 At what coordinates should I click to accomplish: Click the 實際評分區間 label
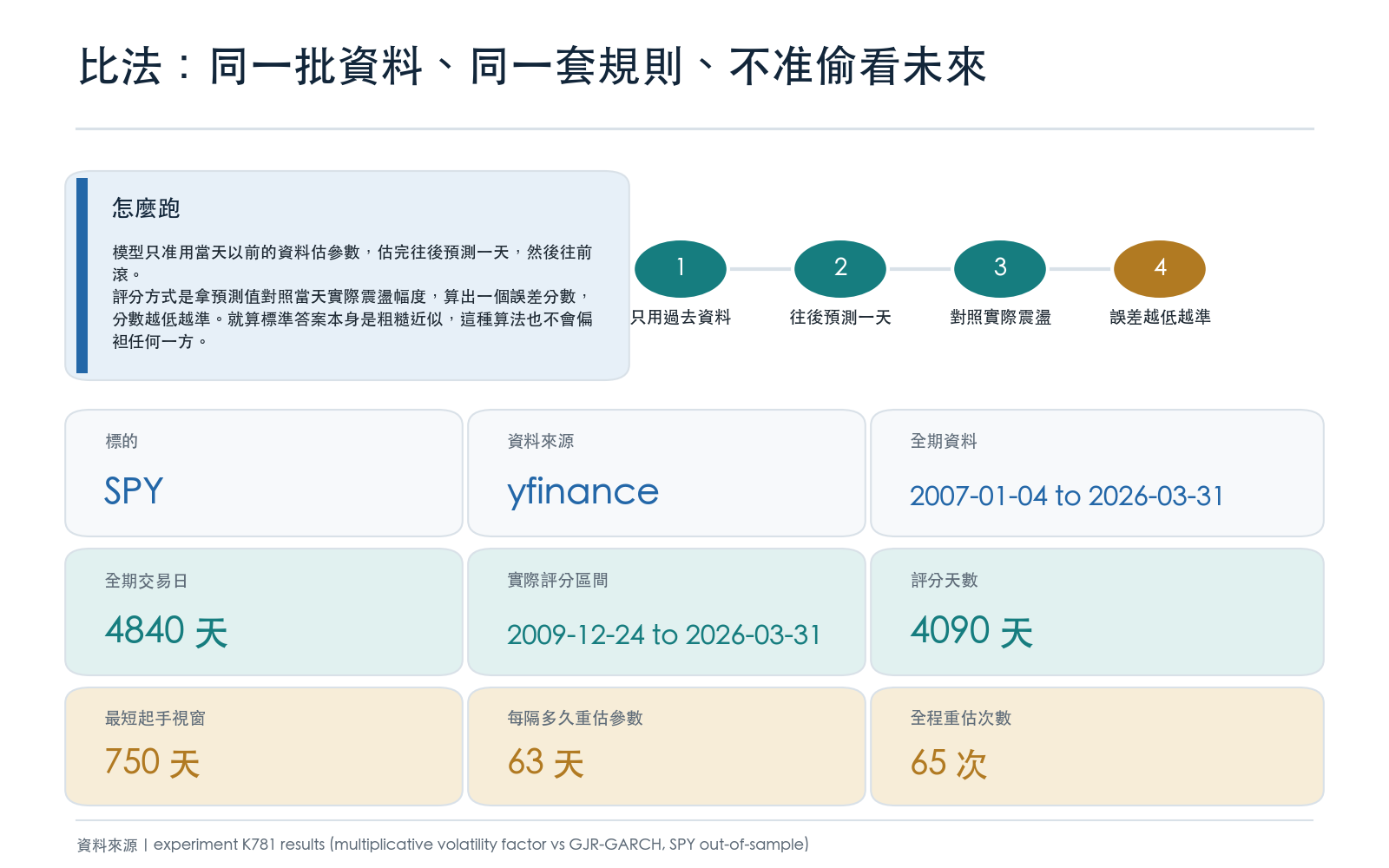[x=557, y=580]
